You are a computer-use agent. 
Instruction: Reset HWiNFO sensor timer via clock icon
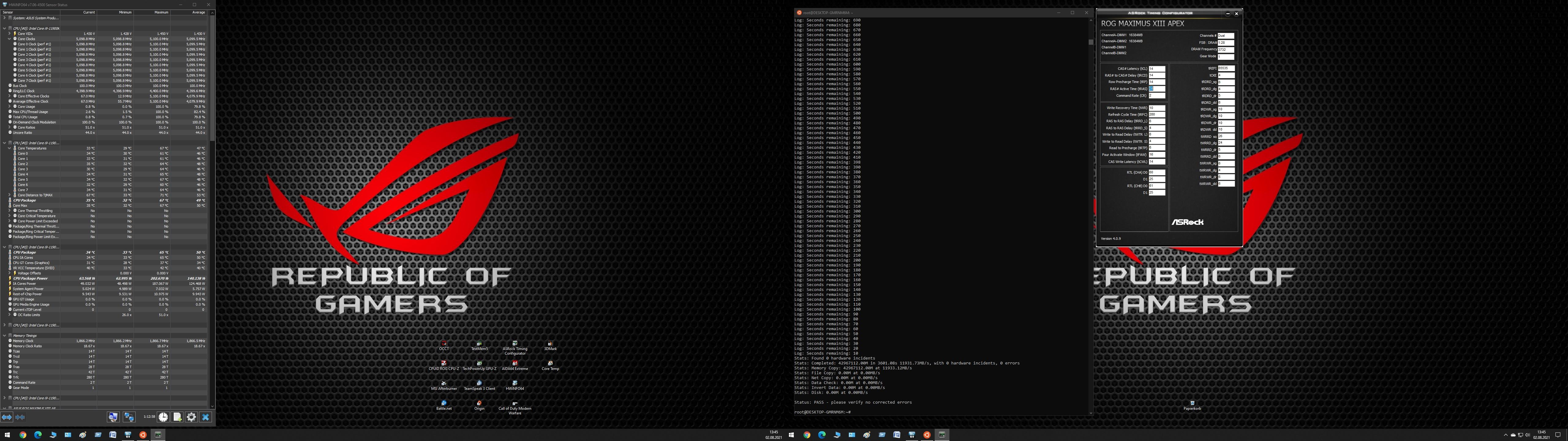click(163, 417)
